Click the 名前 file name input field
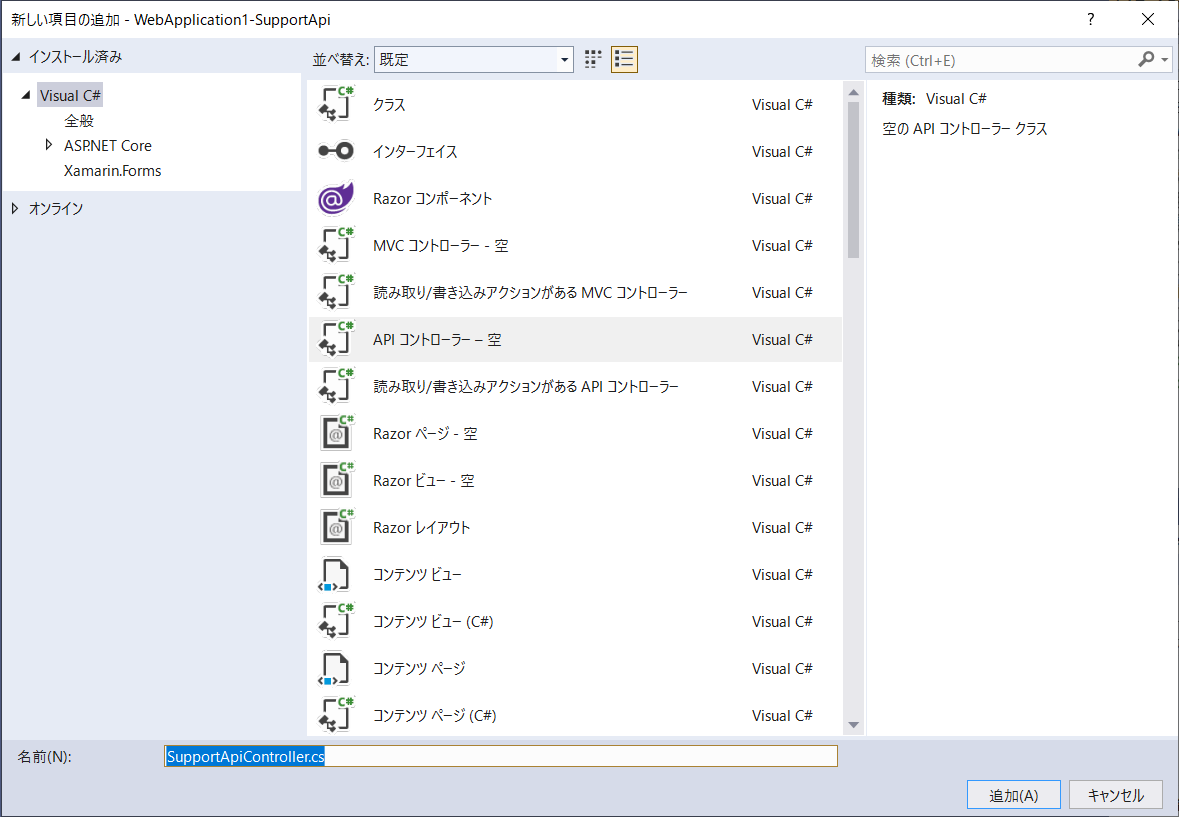Viewport: 1179px width, 817px height. (501, 756)
